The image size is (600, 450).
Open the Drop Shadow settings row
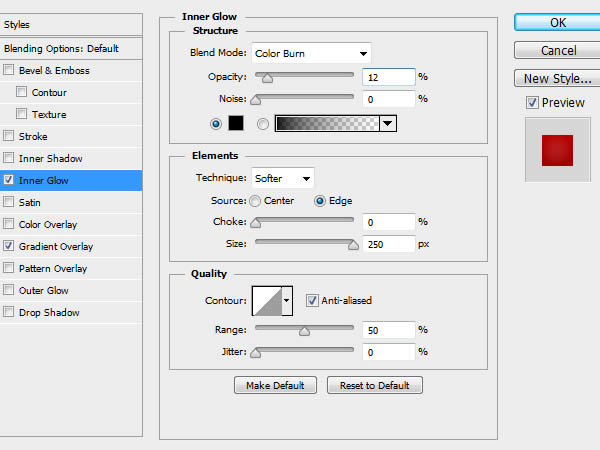(x=71, y=312)
